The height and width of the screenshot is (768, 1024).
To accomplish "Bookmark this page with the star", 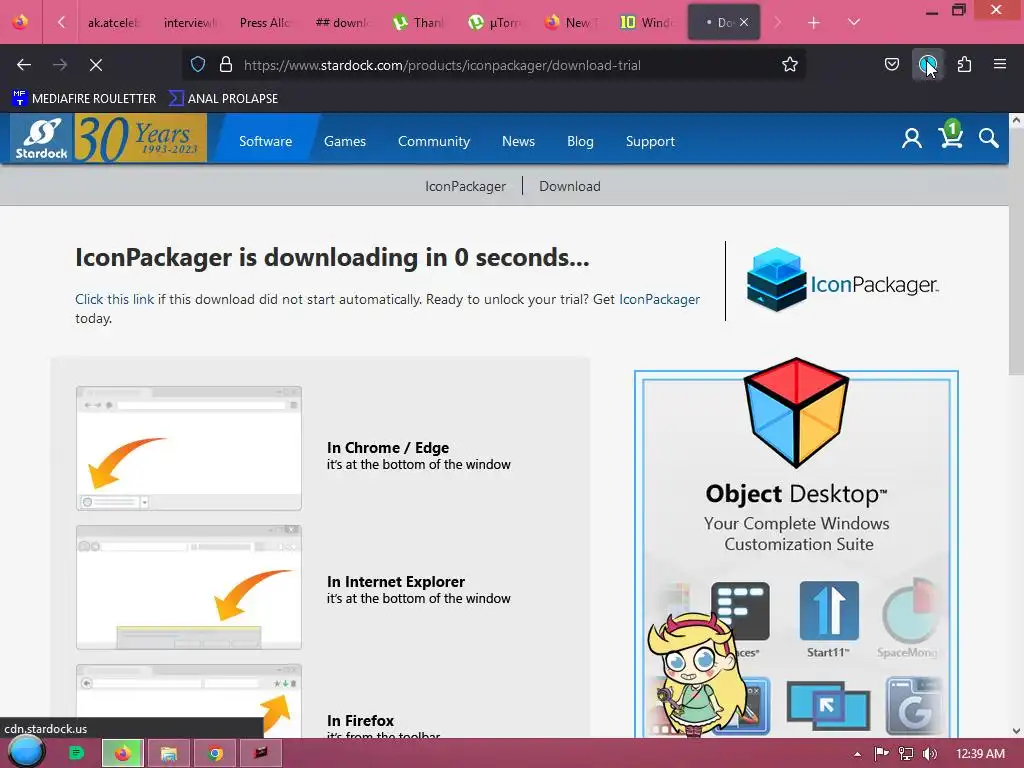I will [790, 64].
